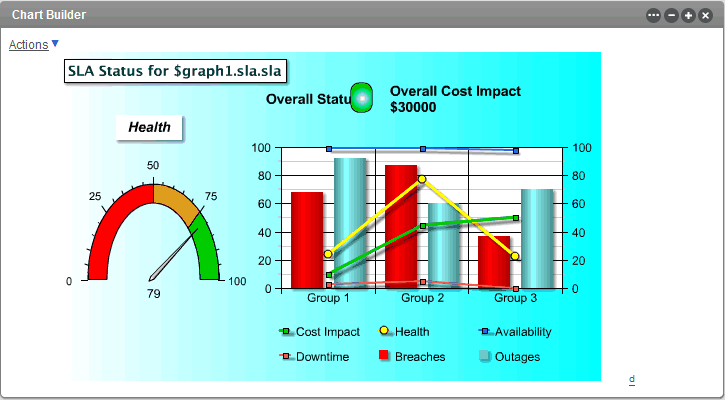The image size is (727, 400).
Task: Maximize the Chart Builder with plus icon
Action: pyautogui.click(x=688, y=15)
